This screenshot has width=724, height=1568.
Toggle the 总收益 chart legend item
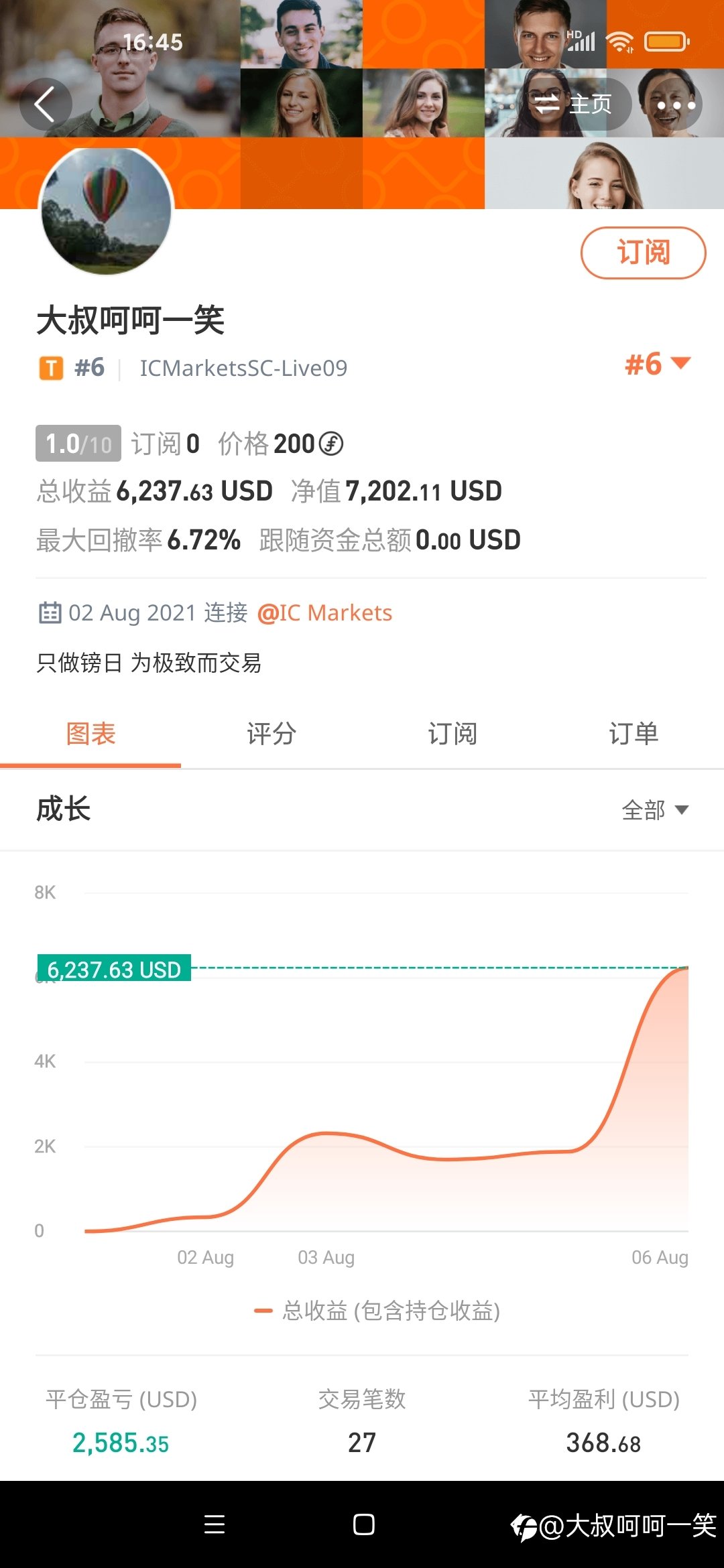(x=377, y=1310)
